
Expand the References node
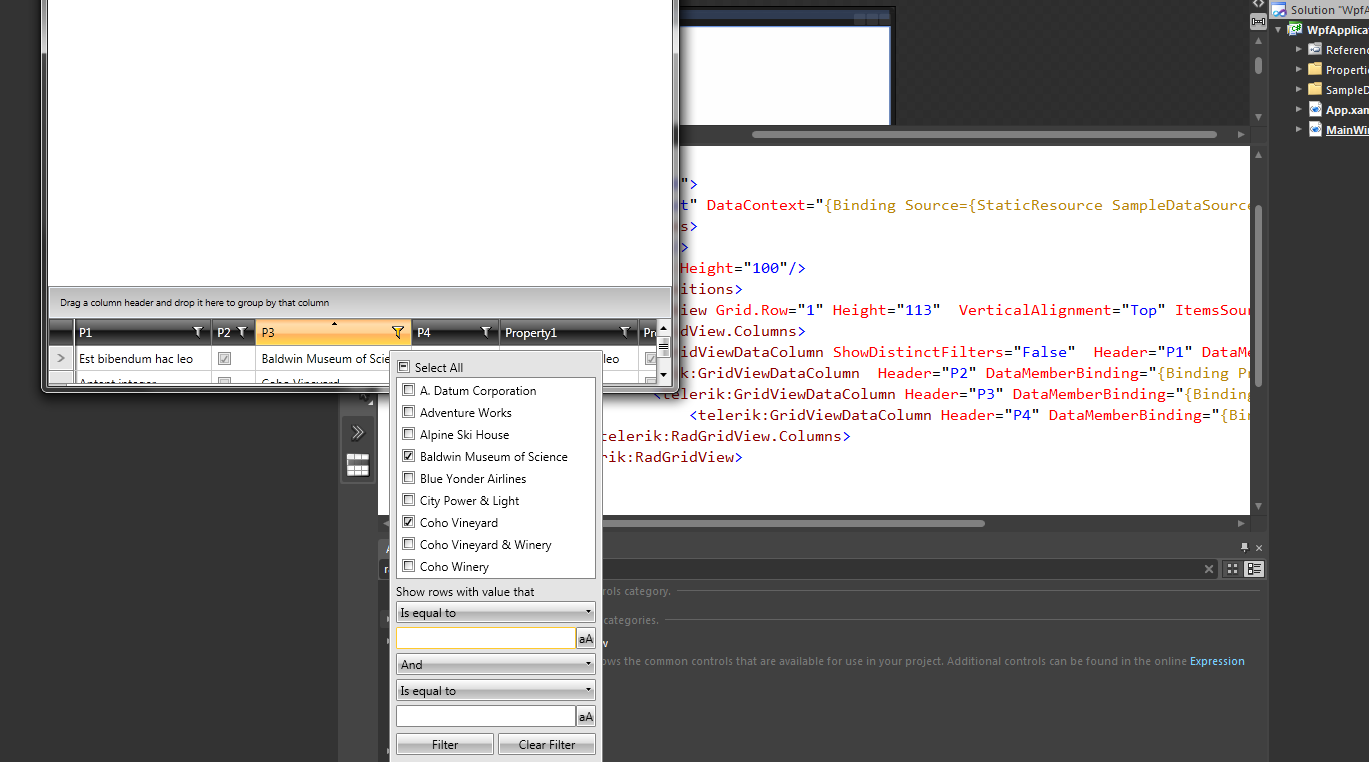(x=1299, y=50)
